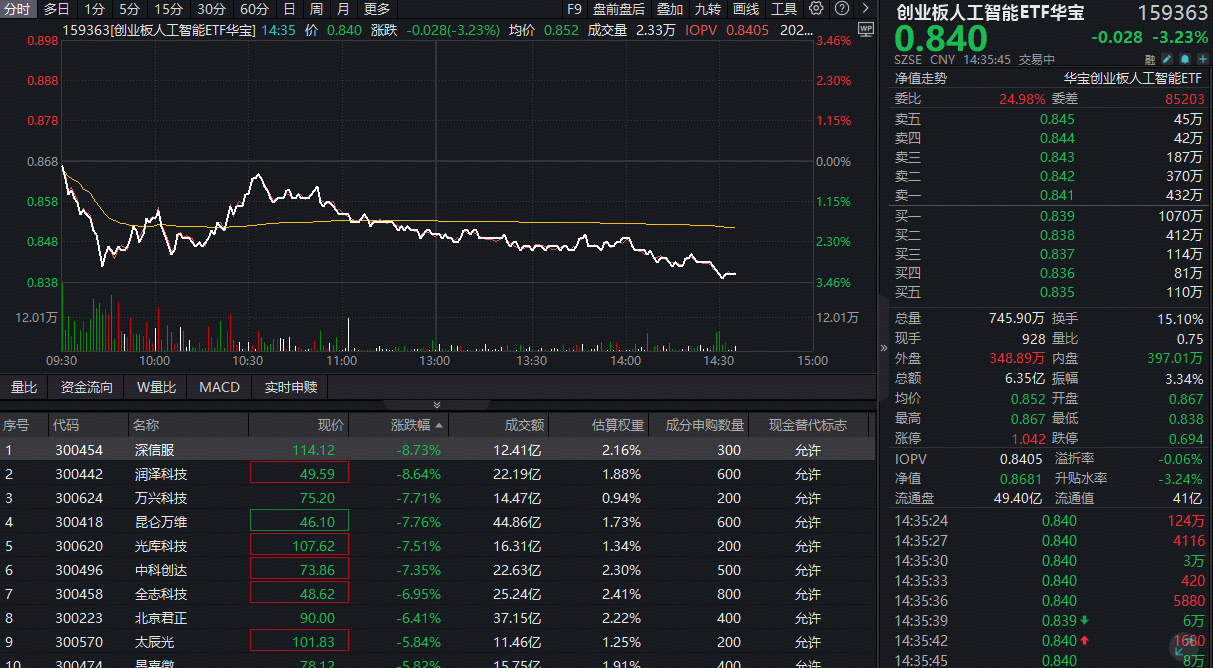Click the F9 shortcut label in the toolbar

[x=572, y=9]
